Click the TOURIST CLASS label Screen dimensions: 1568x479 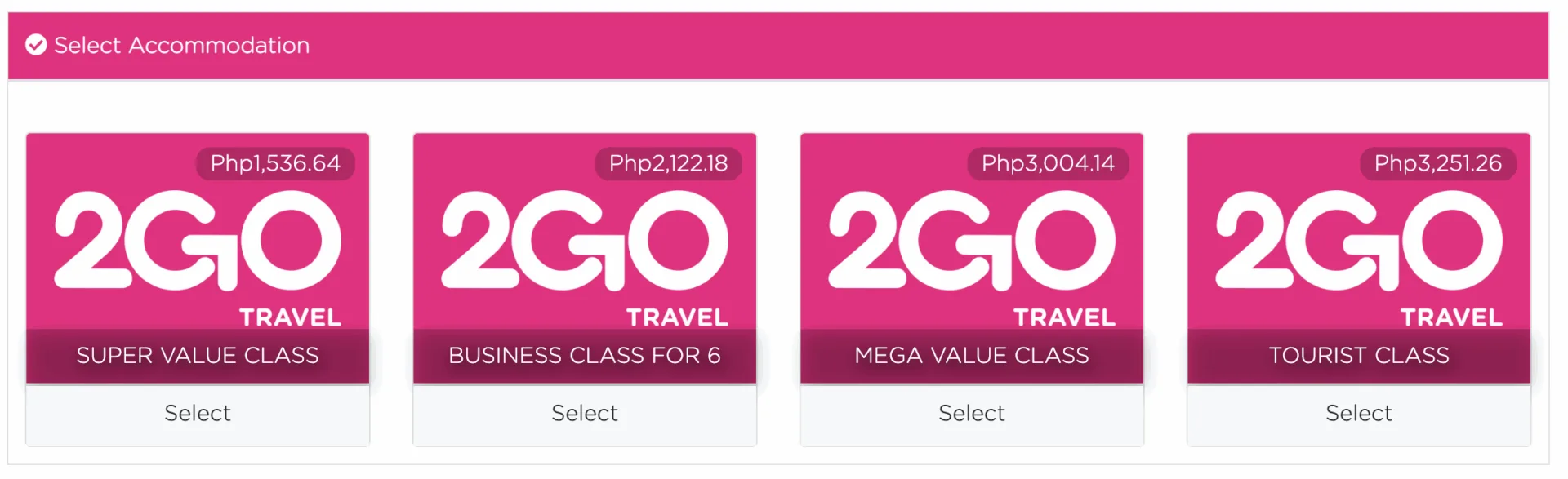tap(1359, 356)
